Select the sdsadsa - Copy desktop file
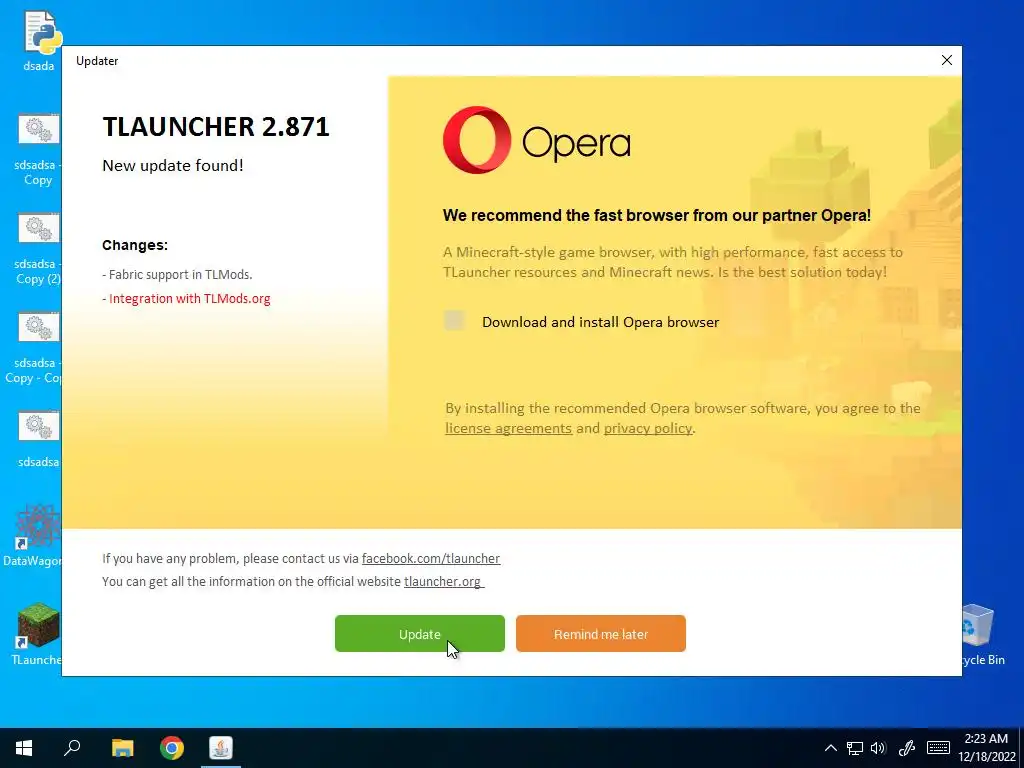The height and width of the screenshot is (768, 1024). [x=38, y=150]
